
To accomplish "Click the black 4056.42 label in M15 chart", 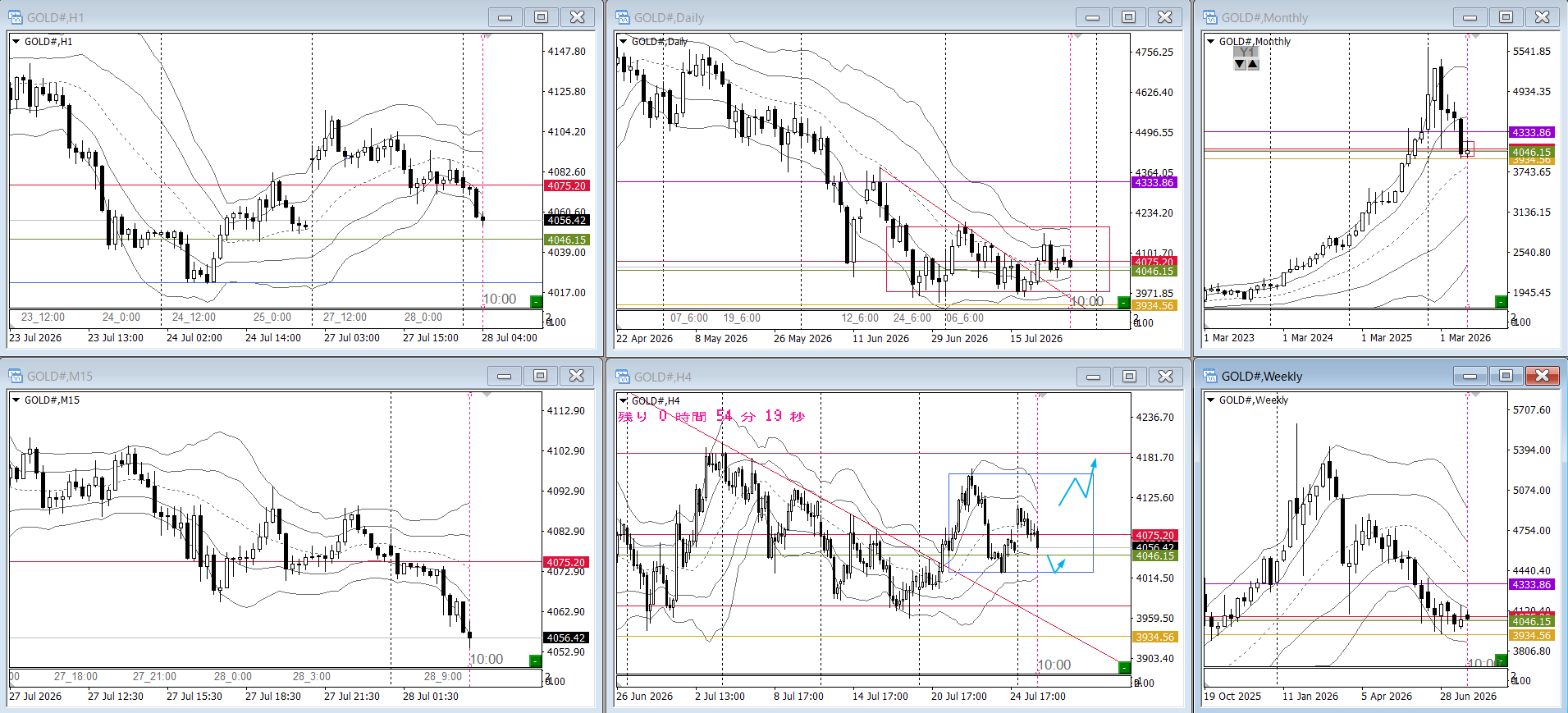I will [566, 638].
